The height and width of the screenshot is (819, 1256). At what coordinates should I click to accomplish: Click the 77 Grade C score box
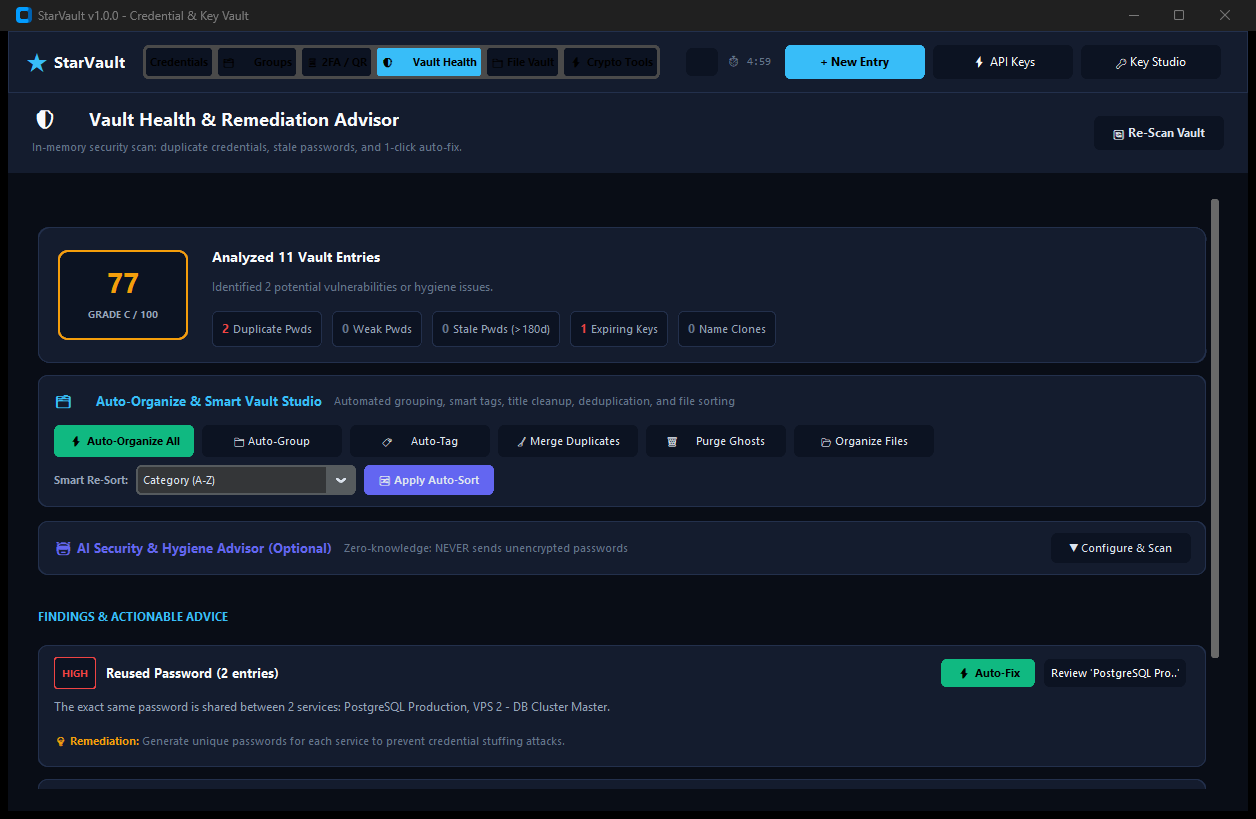tap(123, 295)
